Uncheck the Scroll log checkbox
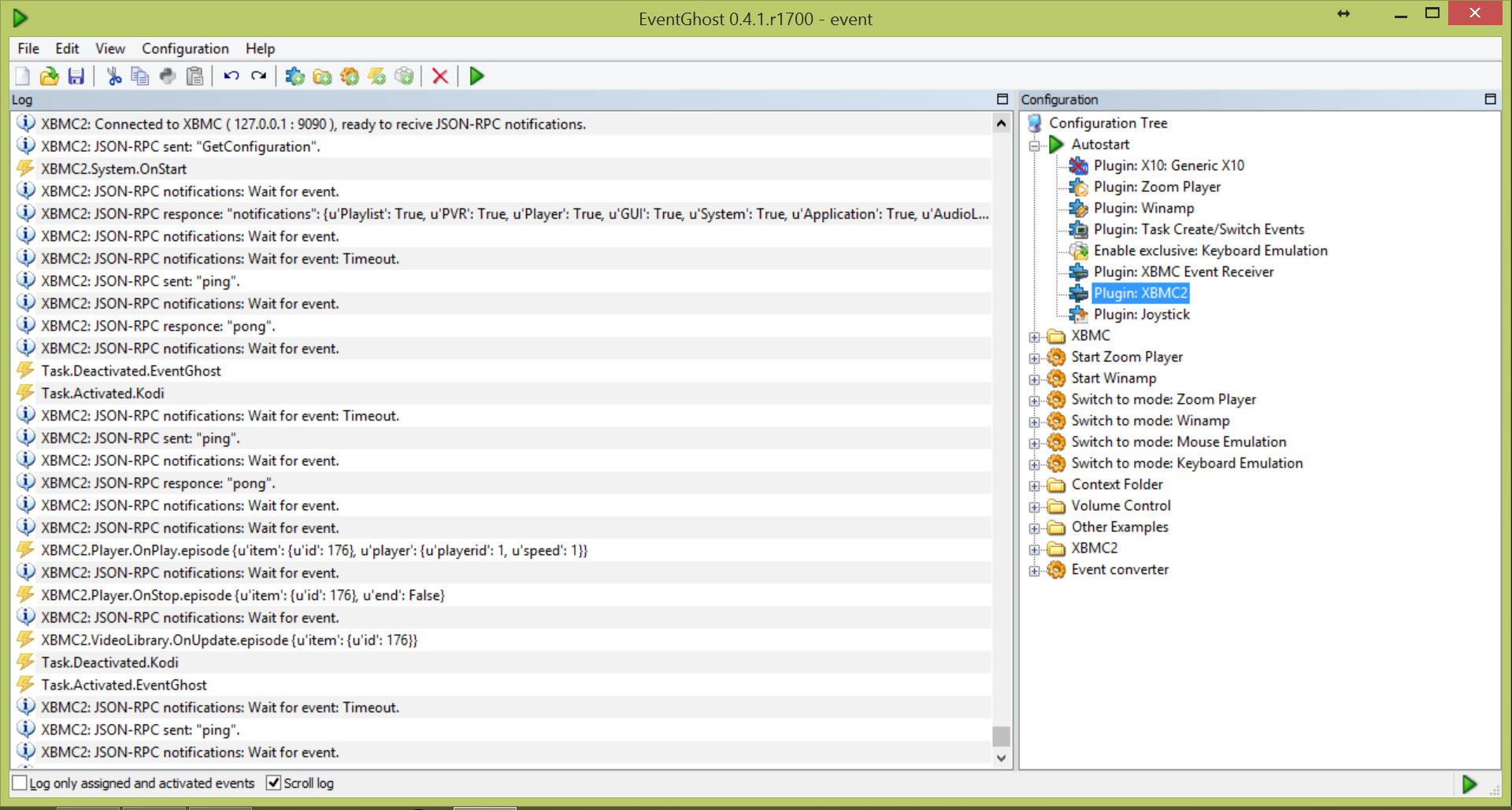The height and width of the screenshot is (810, 1512). coord(273,783)
